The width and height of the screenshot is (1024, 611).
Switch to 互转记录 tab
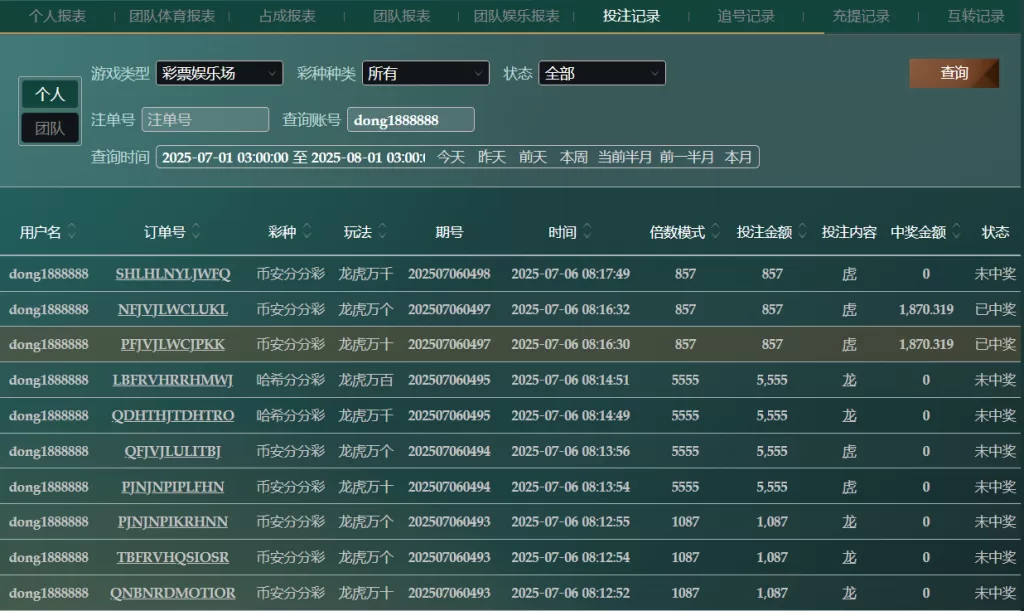(x=976, y=16)
